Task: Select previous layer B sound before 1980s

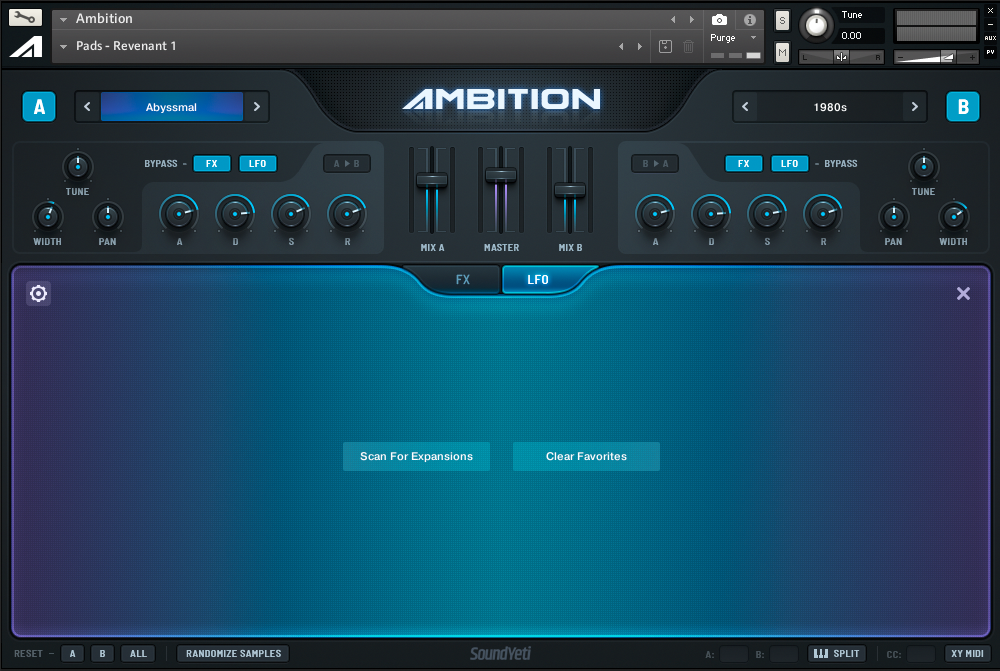Action: (x=745, y=107)
